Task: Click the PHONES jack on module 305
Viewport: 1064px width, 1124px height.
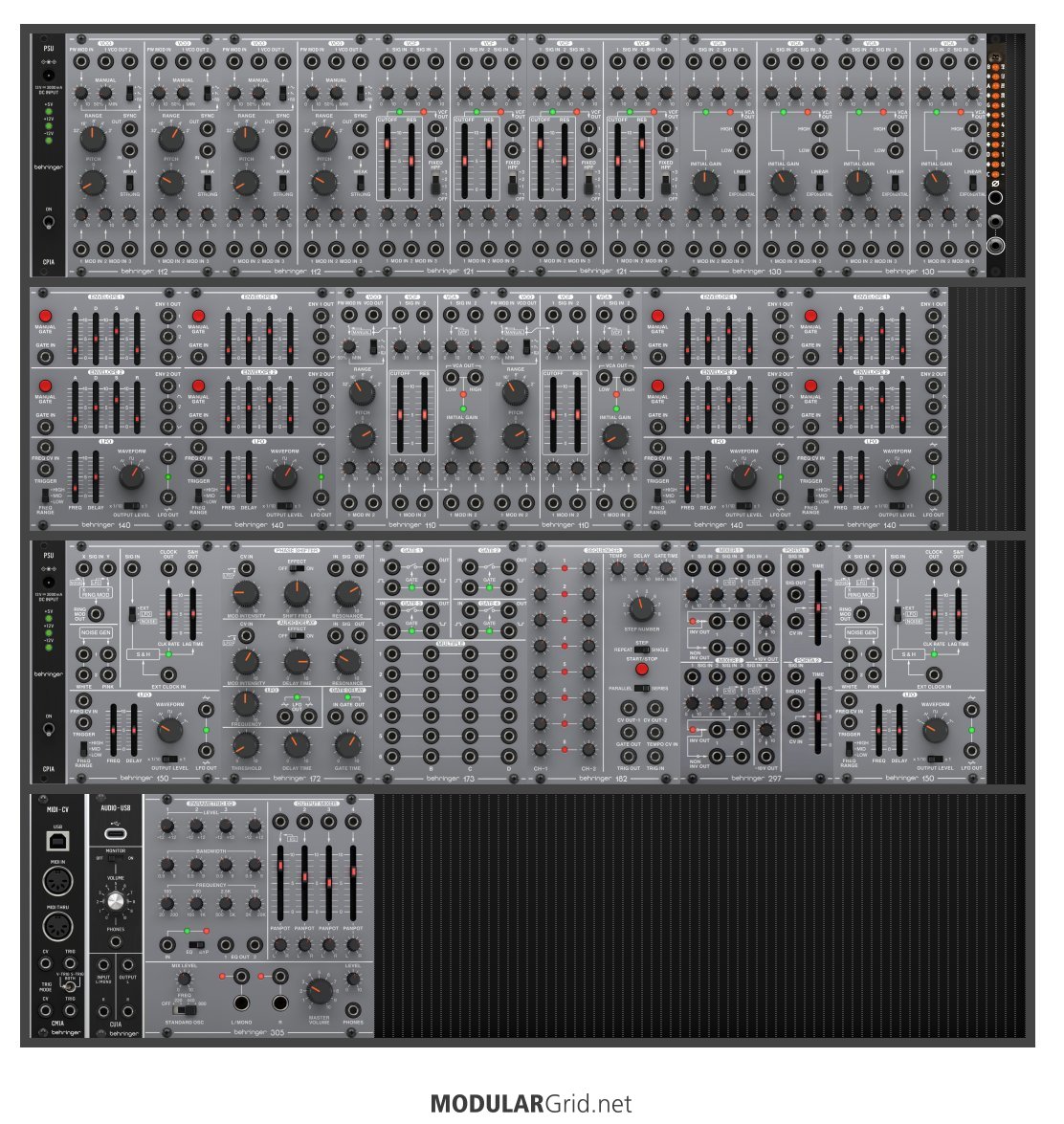Action: pyautogui.click(x=352, y=1011)
